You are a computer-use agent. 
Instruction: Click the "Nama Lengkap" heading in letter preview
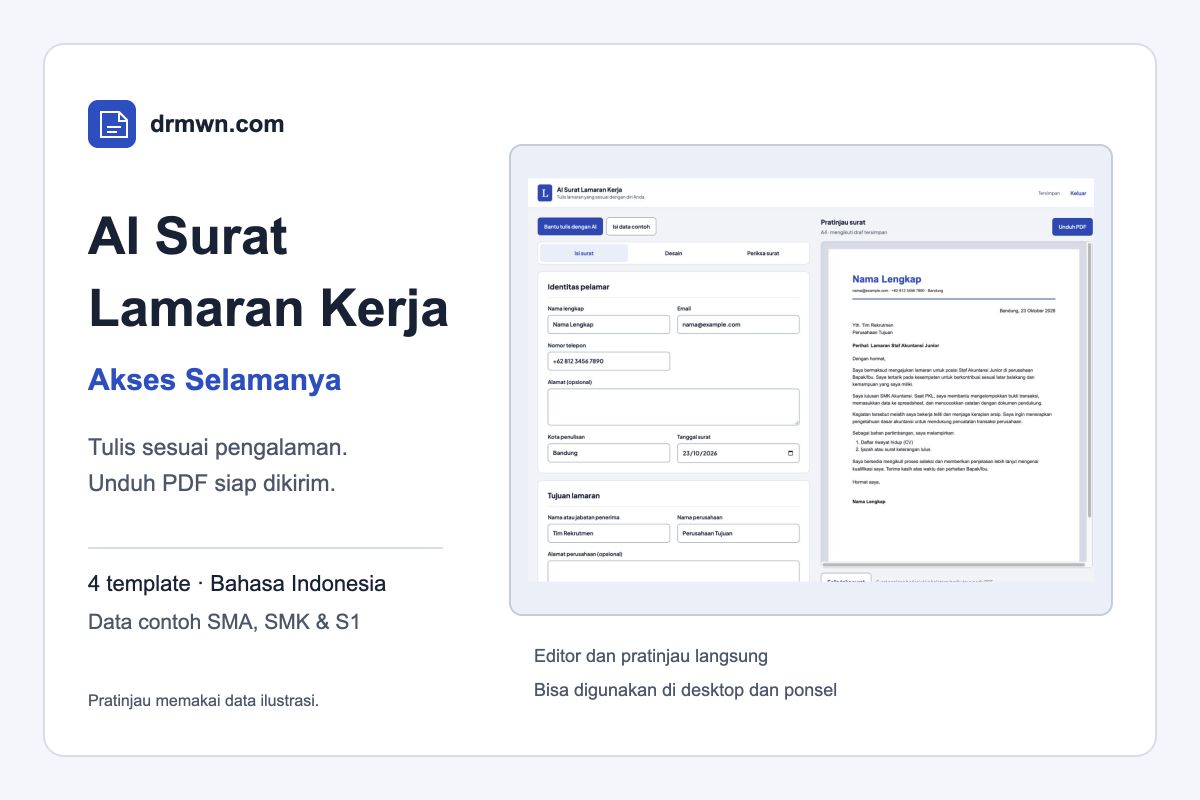[x=887, y=279]
